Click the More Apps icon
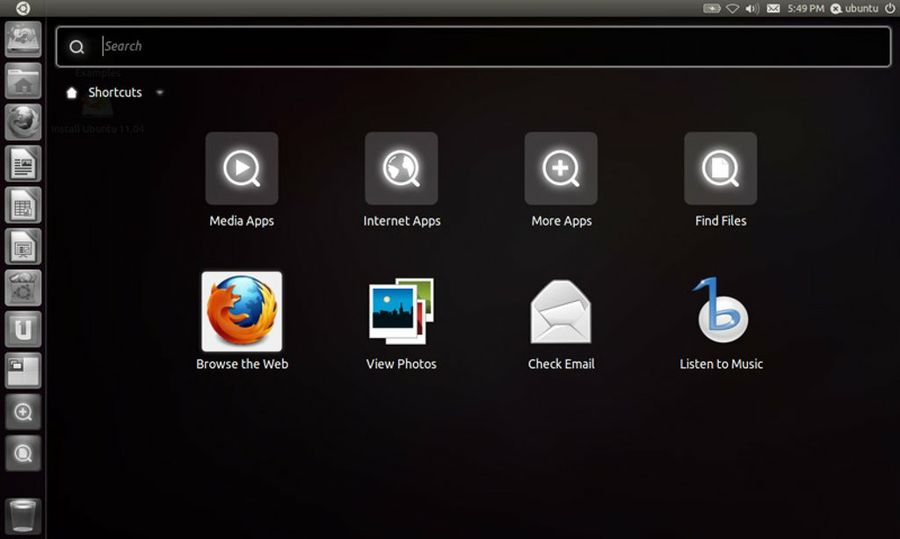The width and height of the screenshot is (900, 539). pos(561,169)
